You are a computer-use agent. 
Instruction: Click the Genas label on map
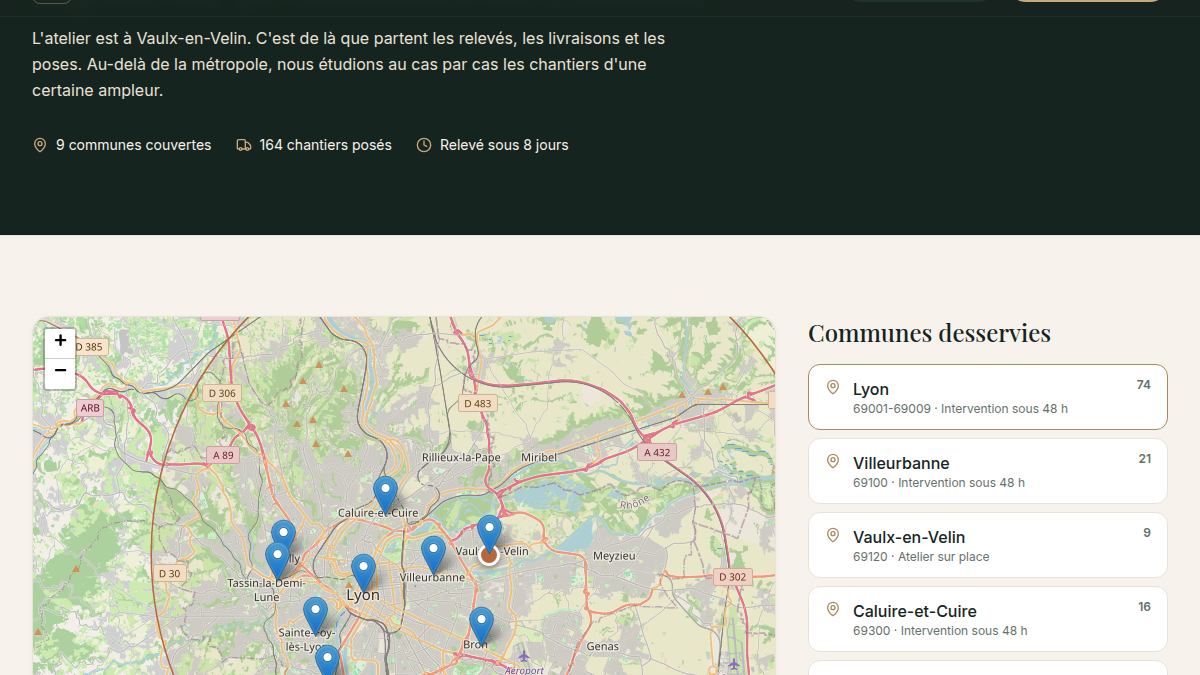tap(603, 647)
